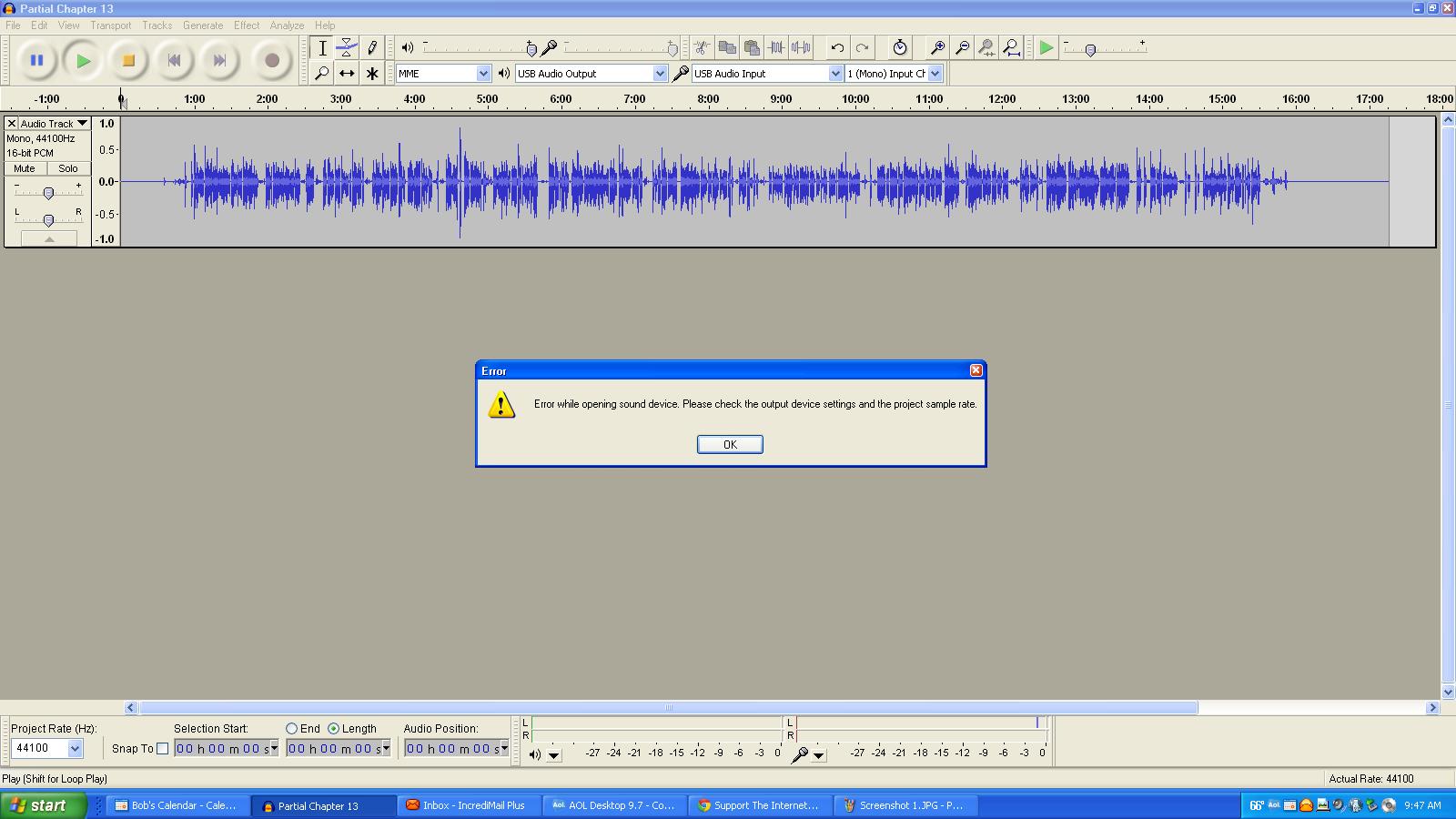The image size is (1456, 819).
Task: Open the USB Audio Output dropdown
Action: point(660,73)
